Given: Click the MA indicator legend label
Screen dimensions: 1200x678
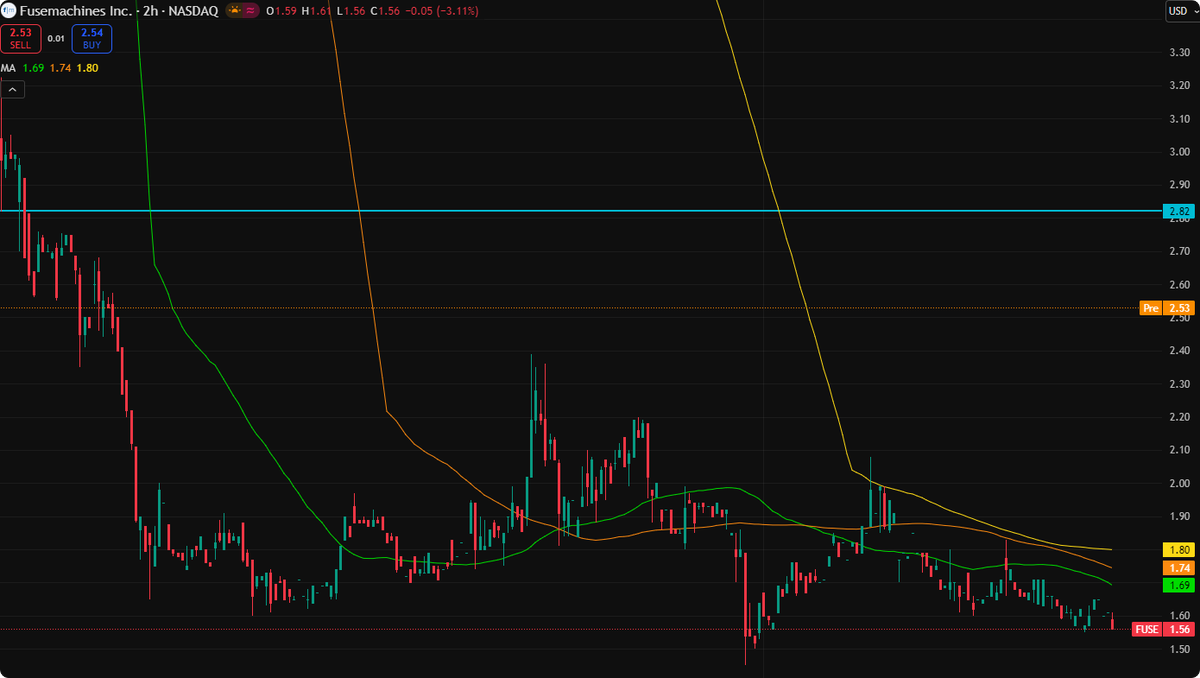Looking at the screenshot, I should pos(8,68).
